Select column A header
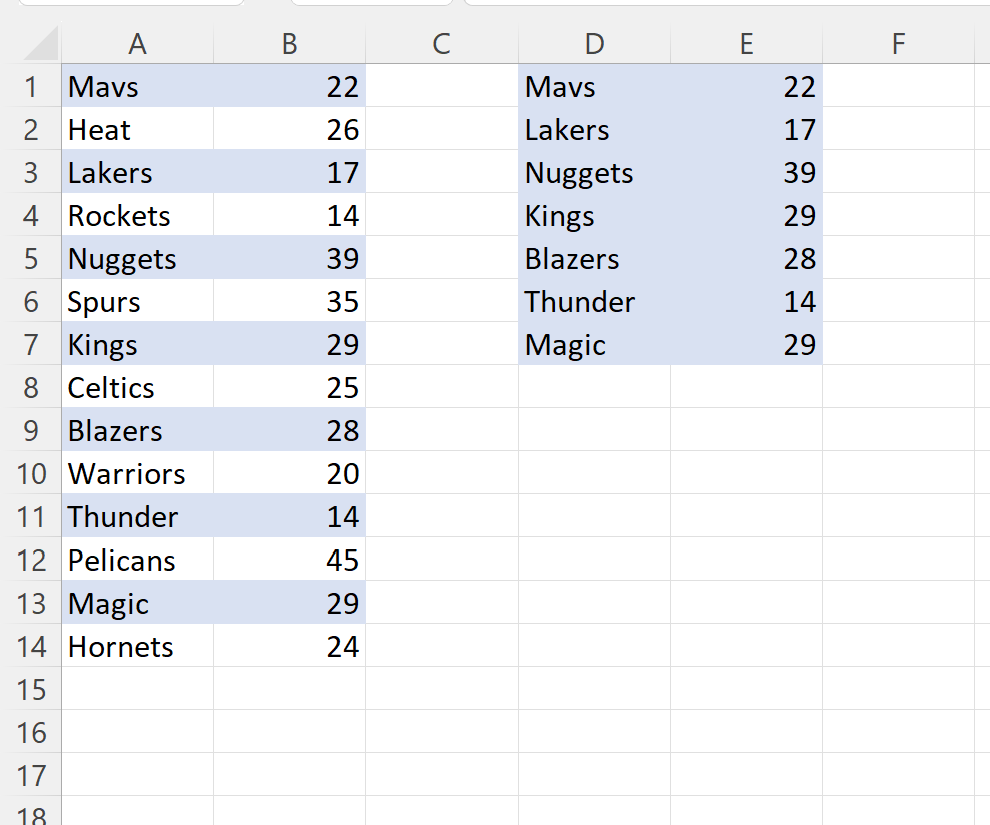The image size is (990, 825). tap(138, 44)
